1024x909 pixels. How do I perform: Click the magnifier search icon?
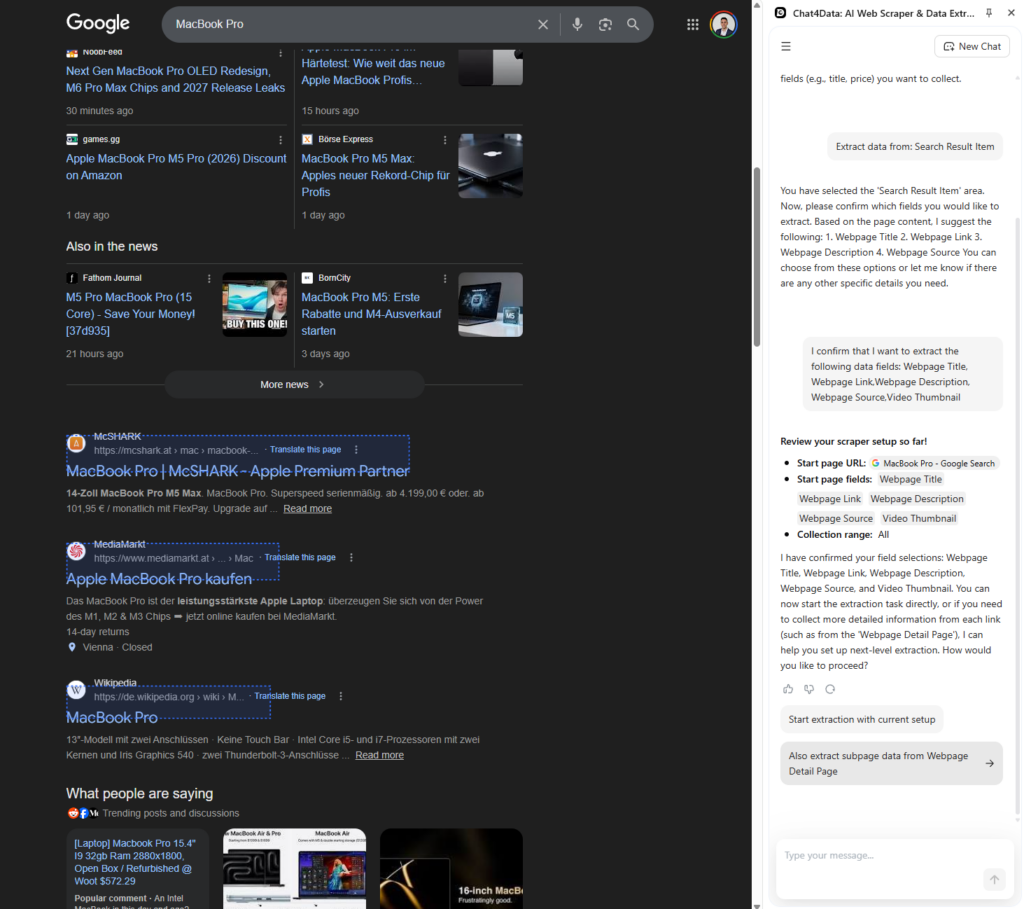coord(633,24)
